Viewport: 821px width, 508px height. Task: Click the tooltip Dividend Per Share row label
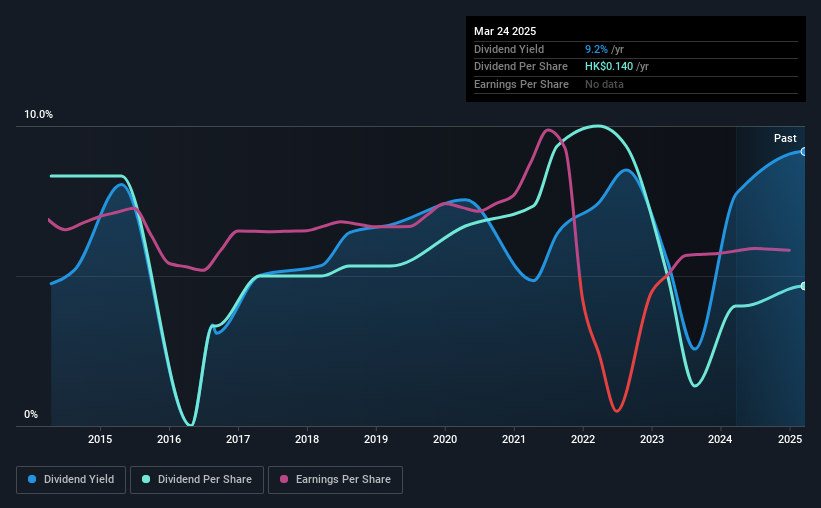(520, 67)
